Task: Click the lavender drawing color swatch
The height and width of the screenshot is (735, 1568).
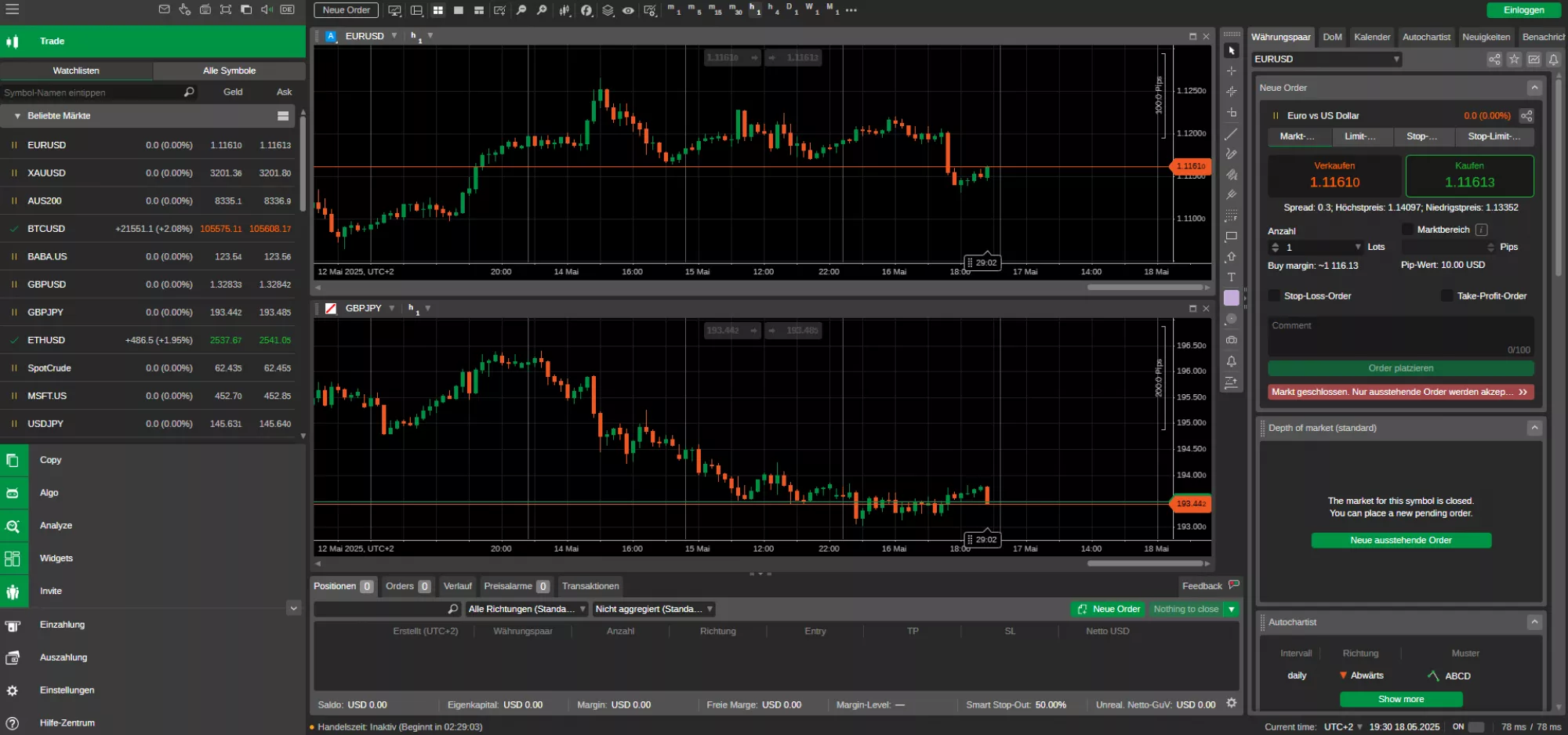Action: 1231,299
